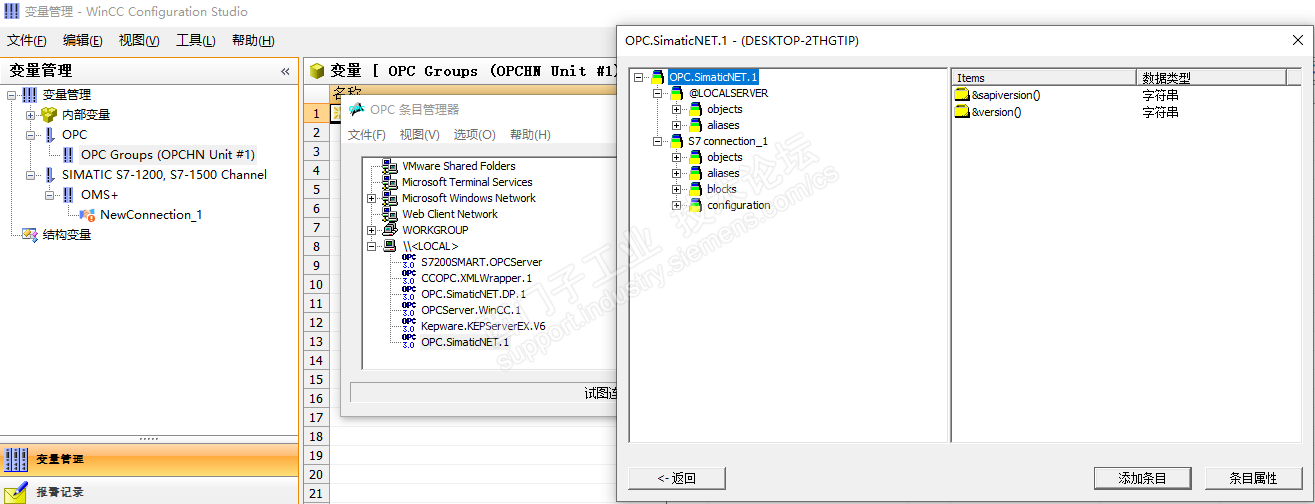Select CCOPC.XMLWrapper.1 in the server list

(477, 278)
